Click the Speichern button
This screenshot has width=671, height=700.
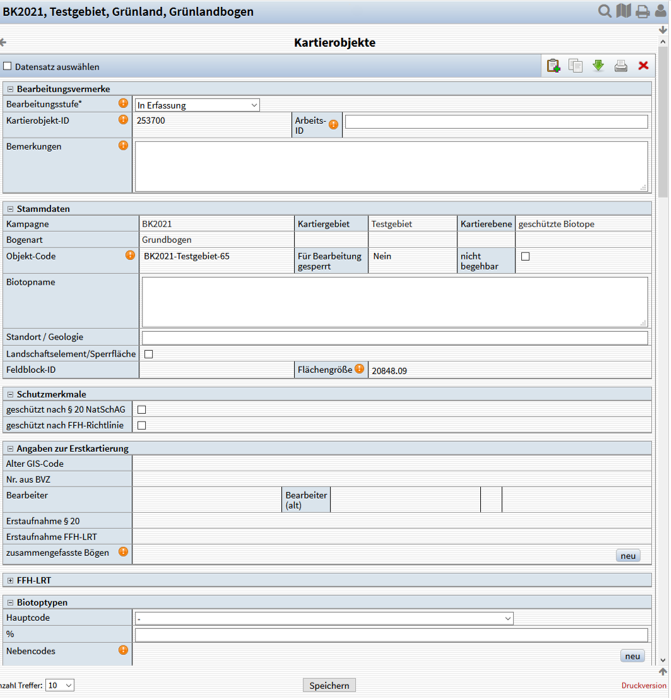[329, 686]
